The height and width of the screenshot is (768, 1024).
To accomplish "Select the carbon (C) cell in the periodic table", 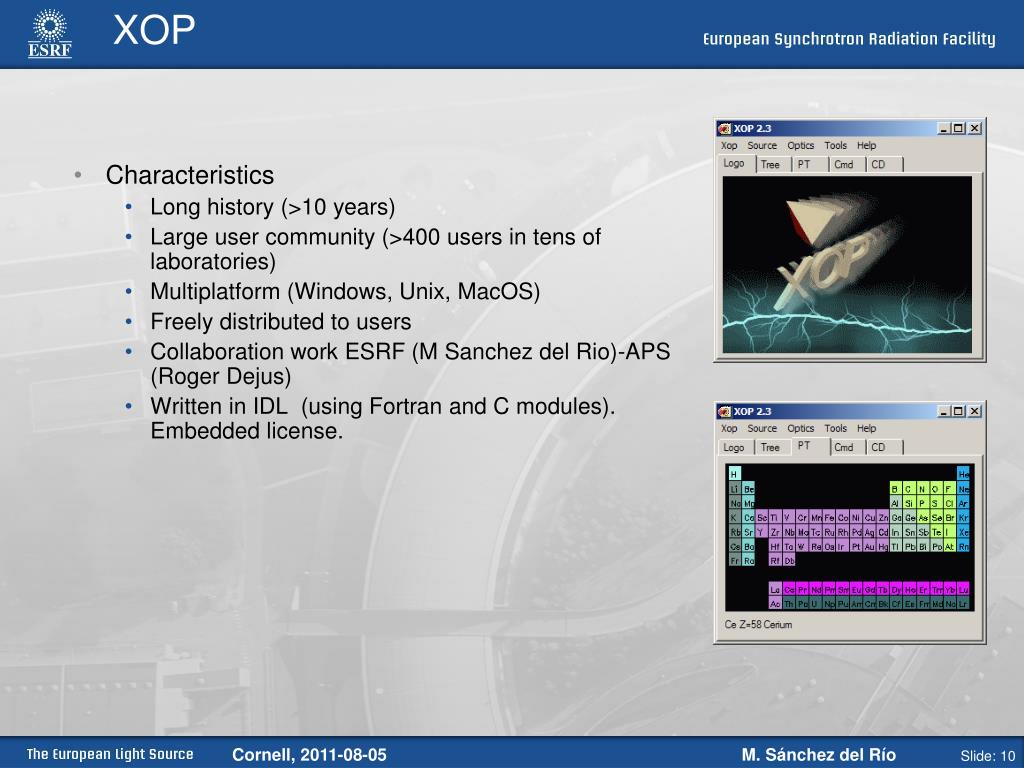I will [910, 488].
